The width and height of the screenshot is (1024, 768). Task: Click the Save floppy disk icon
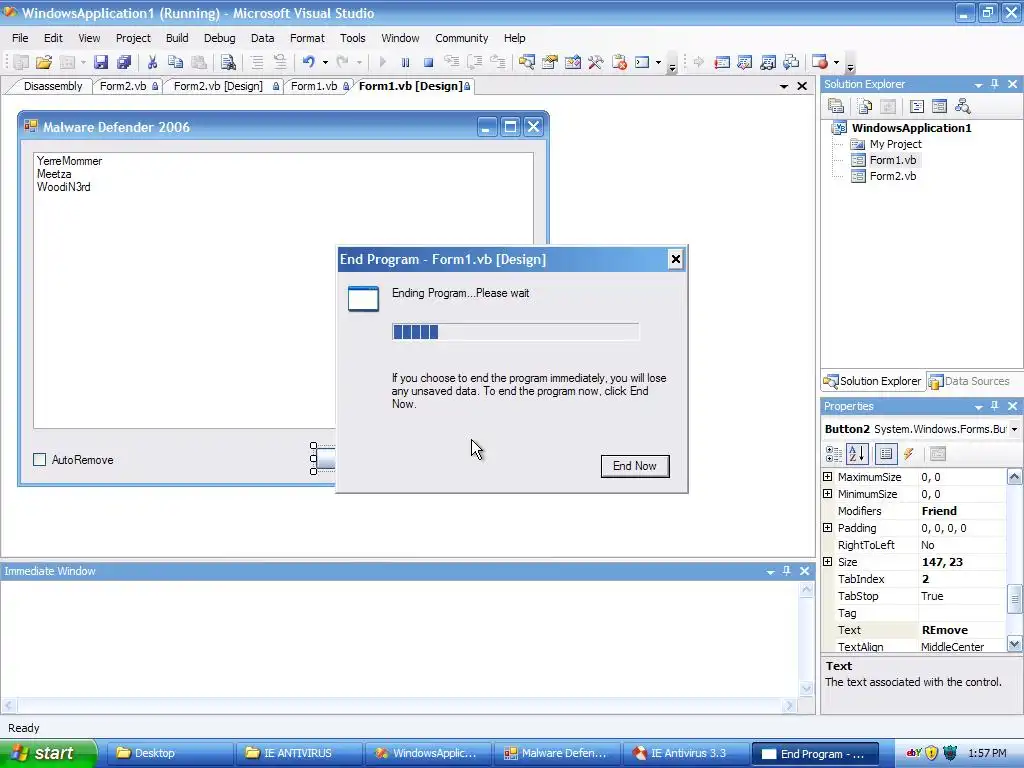101,63
